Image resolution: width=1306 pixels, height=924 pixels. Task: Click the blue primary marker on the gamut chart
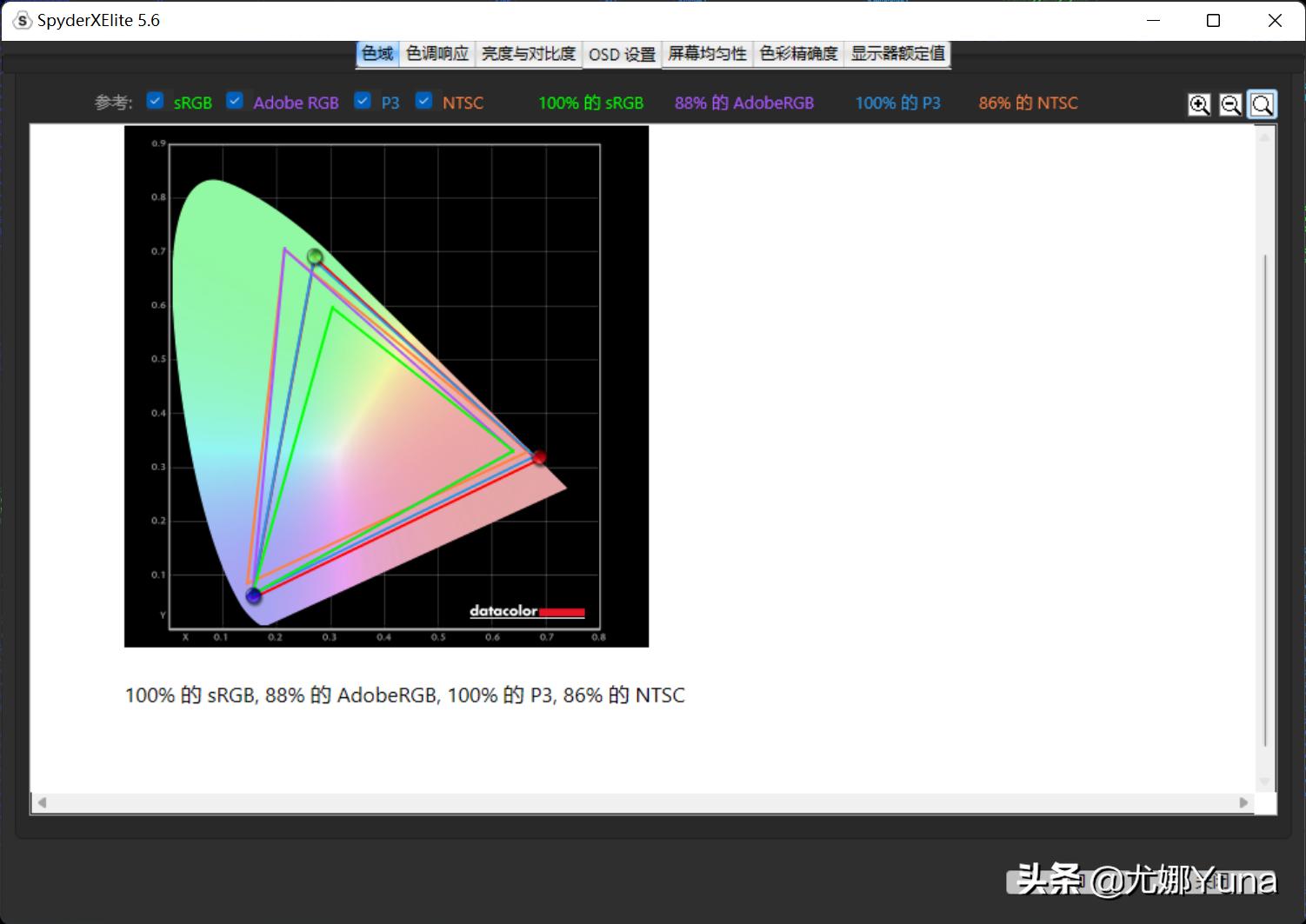tap(253, 595)
